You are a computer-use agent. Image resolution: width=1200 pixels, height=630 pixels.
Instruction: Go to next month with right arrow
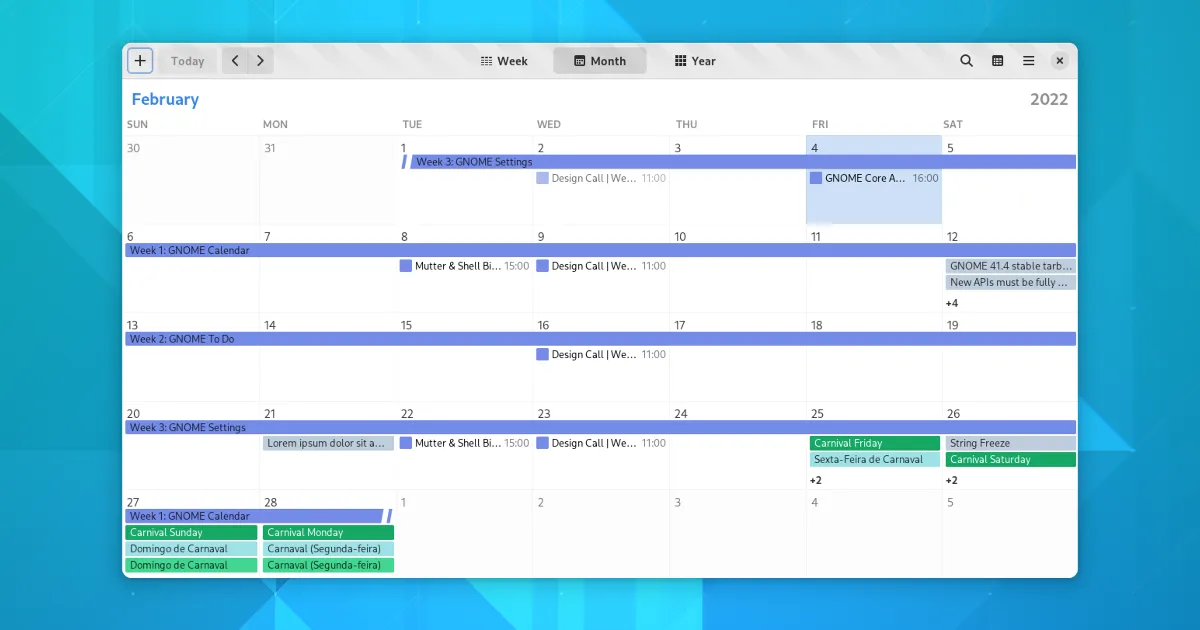click(x=260, y=61)
